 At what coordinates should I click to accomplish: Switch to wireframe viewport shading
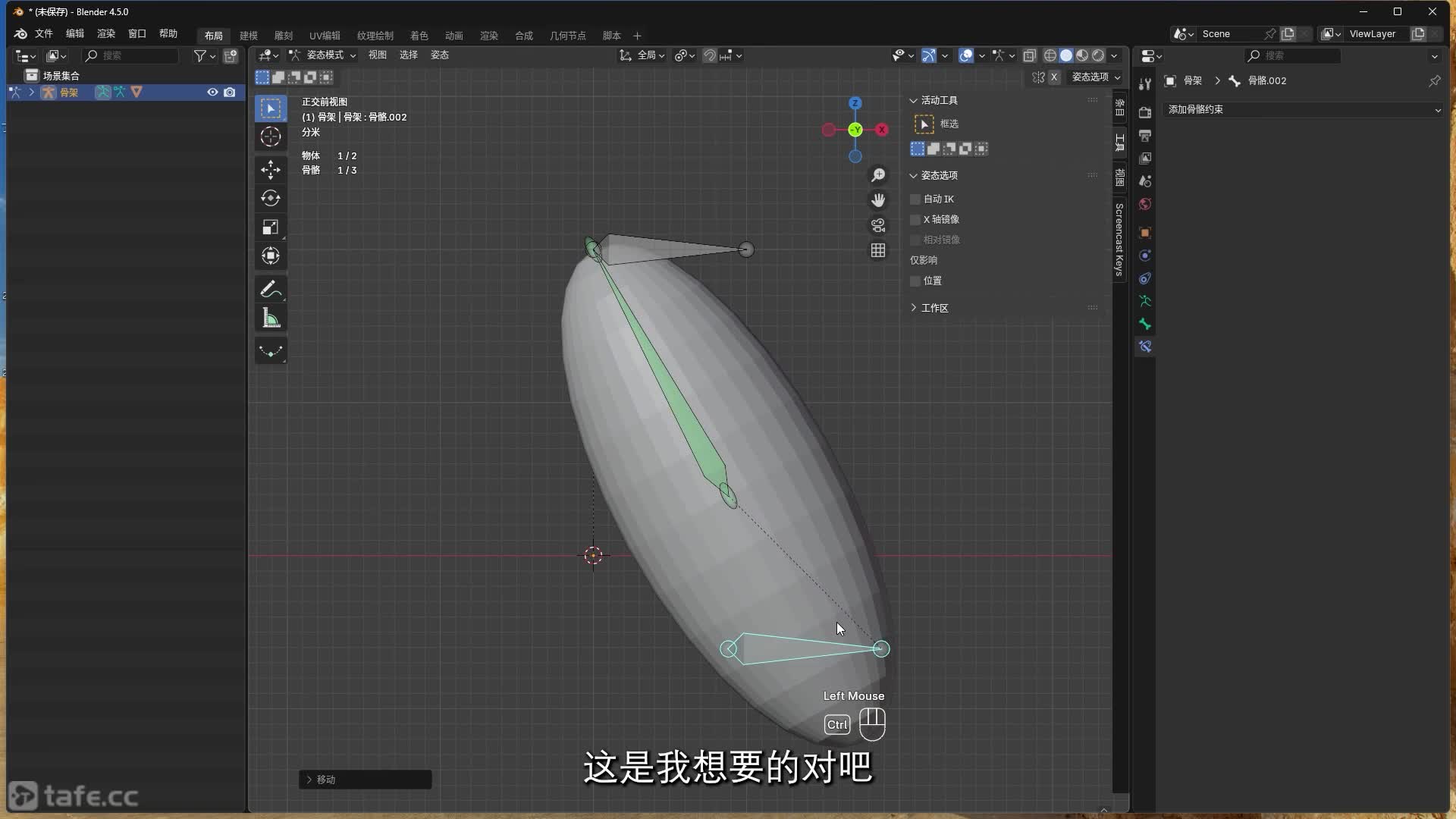tap(1050, 55)
